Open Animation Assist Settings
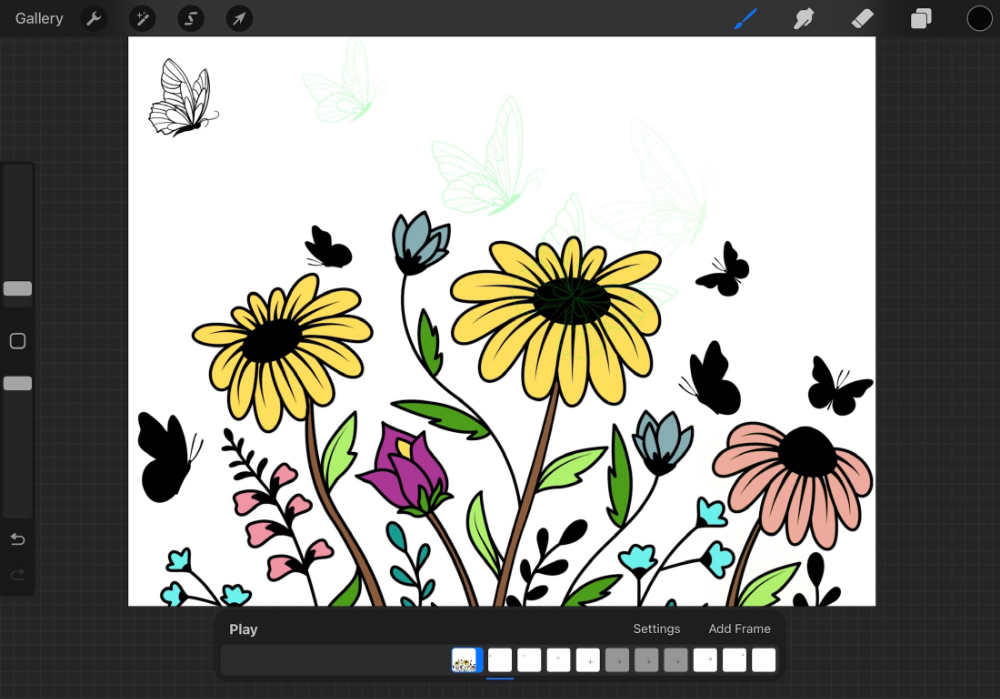1000x699 pixels. tap(656, 629)
